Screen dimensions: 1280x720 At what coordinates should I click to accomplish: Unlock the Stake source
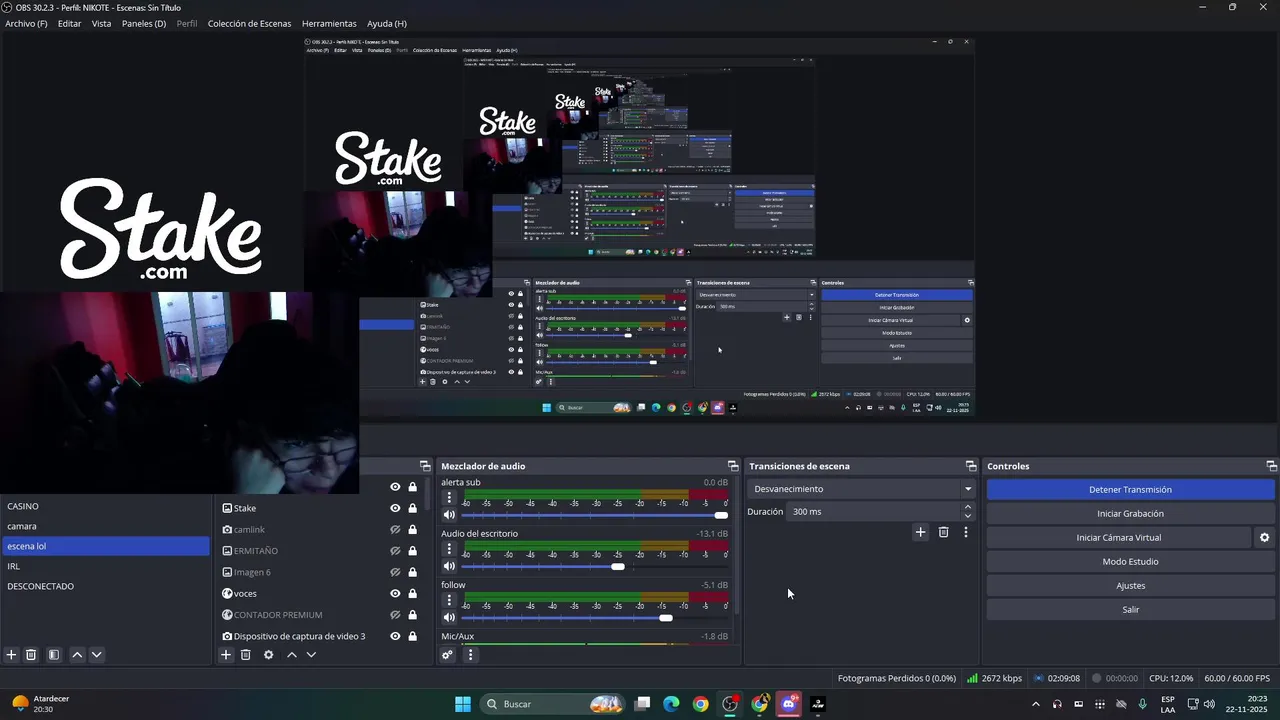coord(412,508)
